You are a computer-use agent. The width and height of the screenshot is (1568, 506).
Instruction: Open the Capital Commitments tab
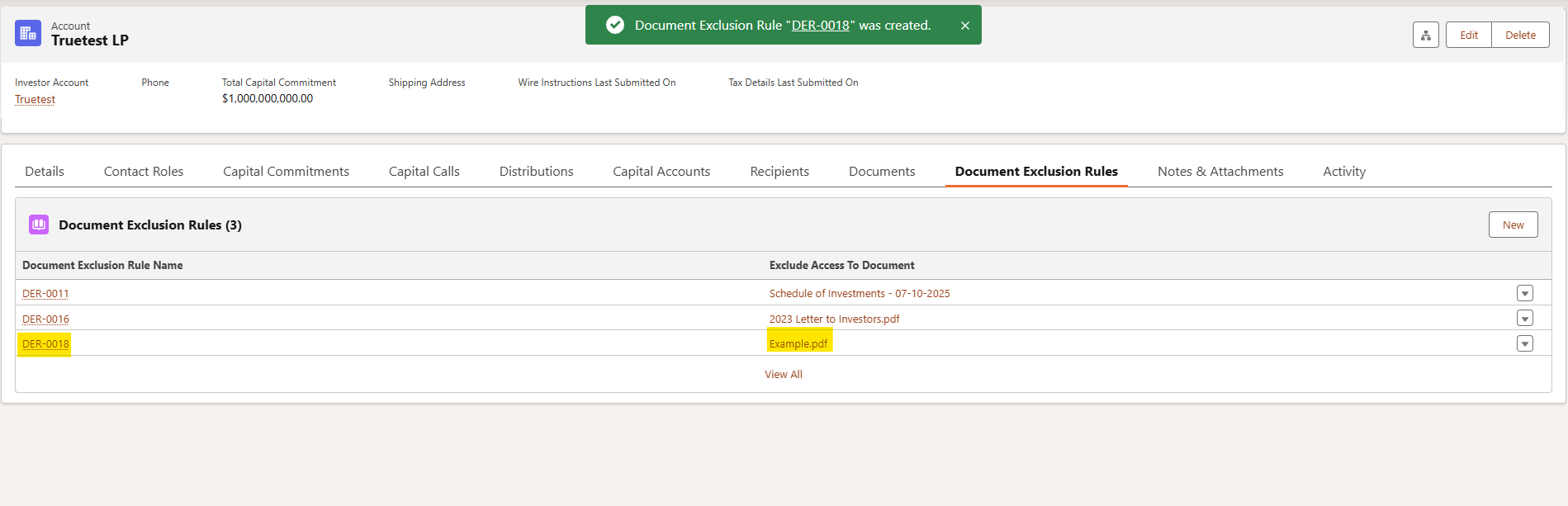(x=286, y=171)
